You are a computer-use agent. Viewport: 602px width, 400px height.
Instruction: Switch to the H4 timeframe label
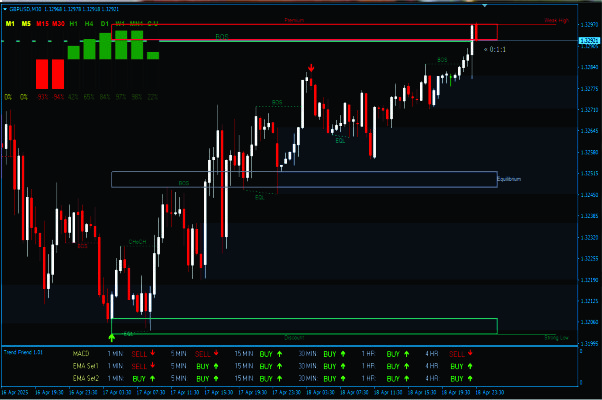[x=89, y=22]
